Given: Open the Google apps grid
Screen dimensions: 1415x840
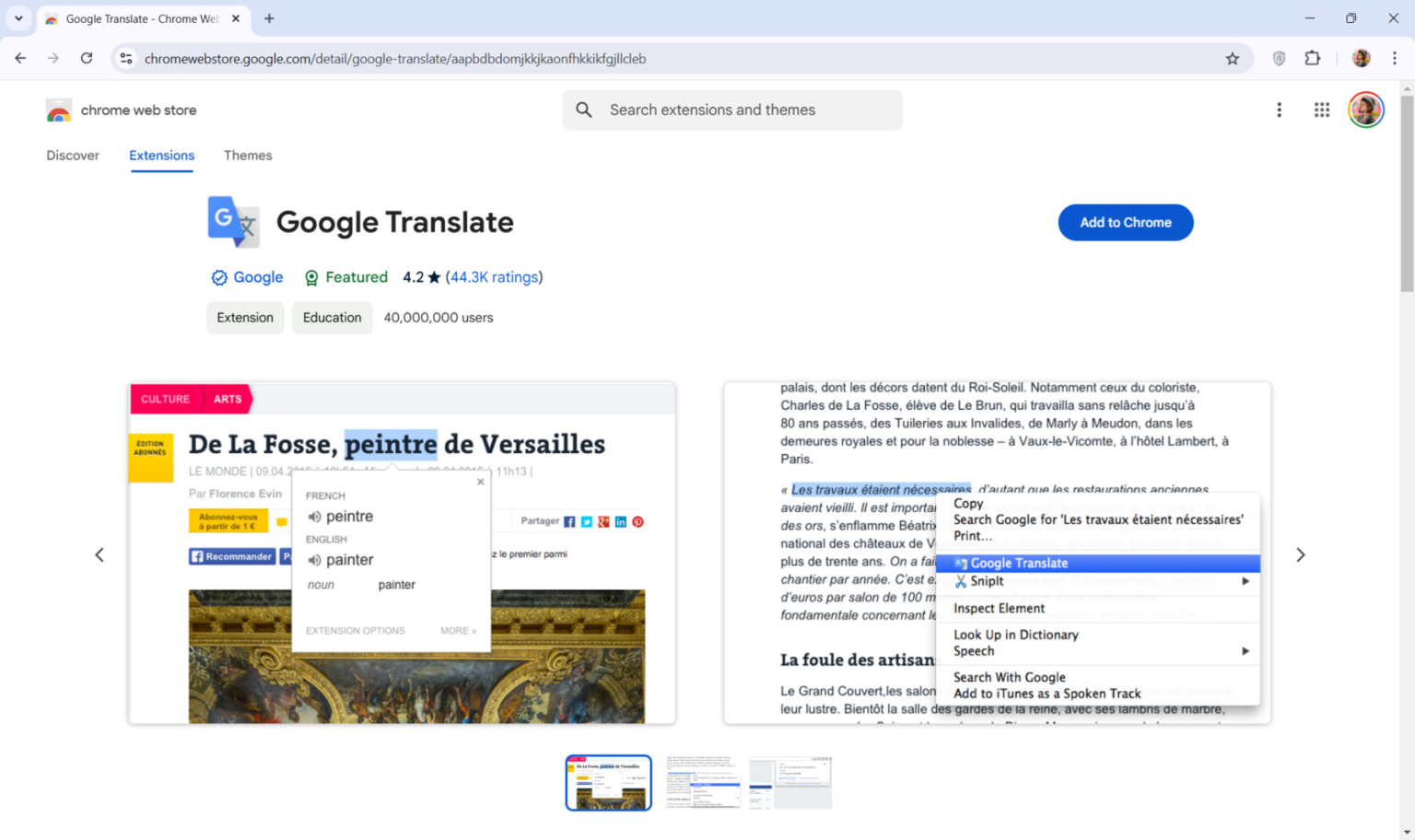Looking at the screenshot, I should point(1322,110).
